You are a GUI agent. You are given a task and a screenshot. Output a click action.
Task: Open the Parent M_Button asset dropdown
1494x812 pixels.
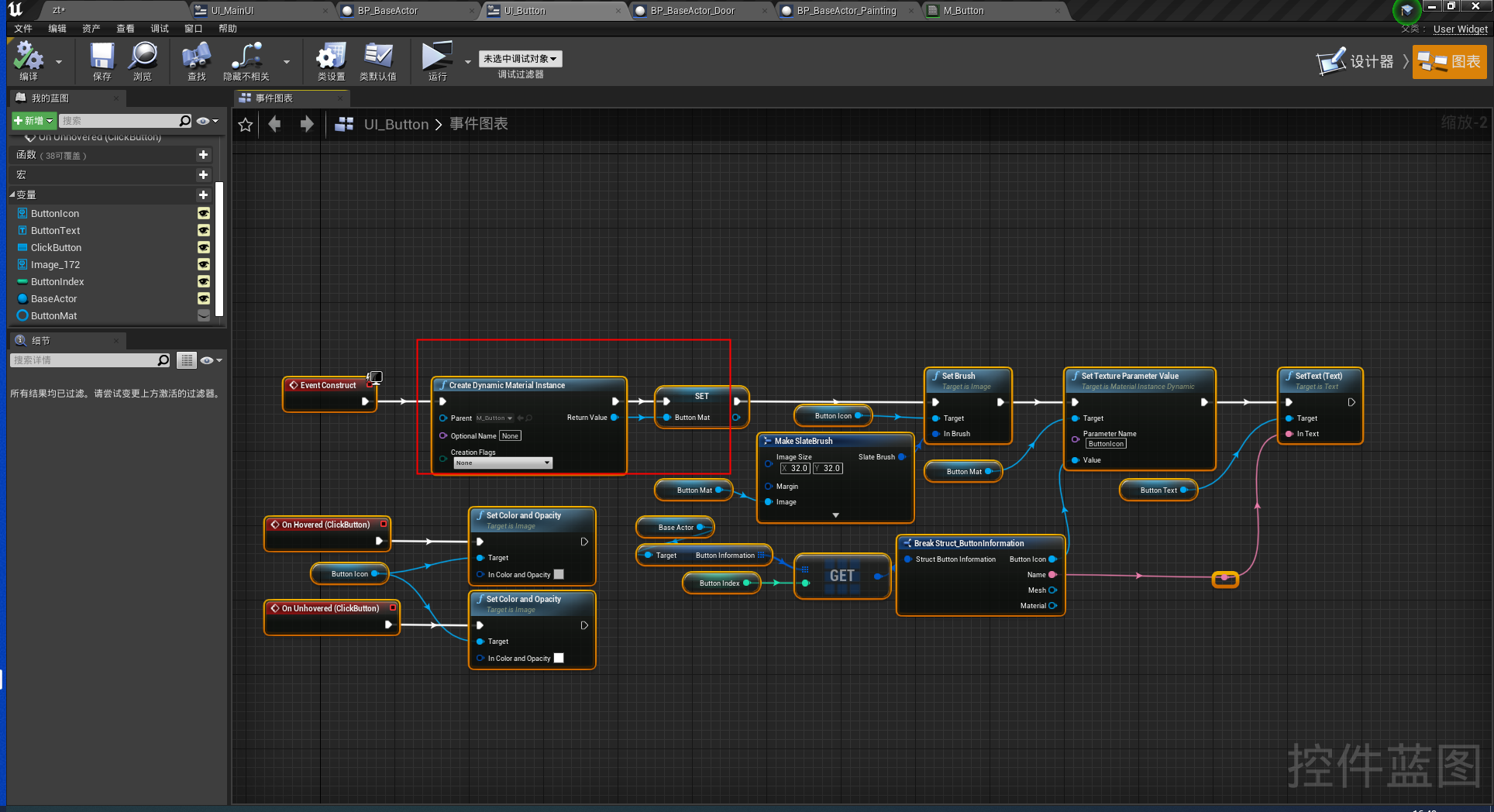pos(494,418)
